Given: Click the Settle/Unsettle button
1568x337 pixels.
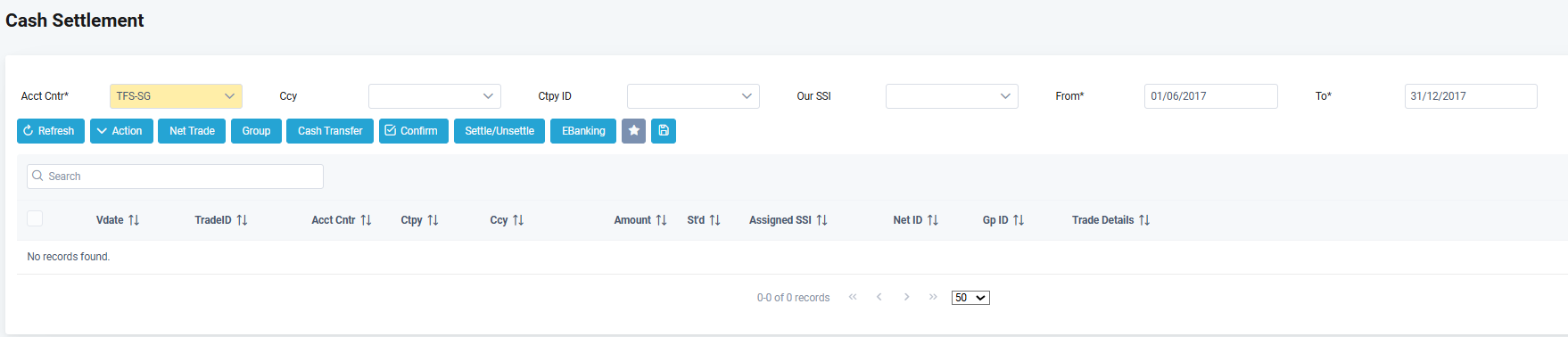Looking at the screenshot, I should [499, 131].
